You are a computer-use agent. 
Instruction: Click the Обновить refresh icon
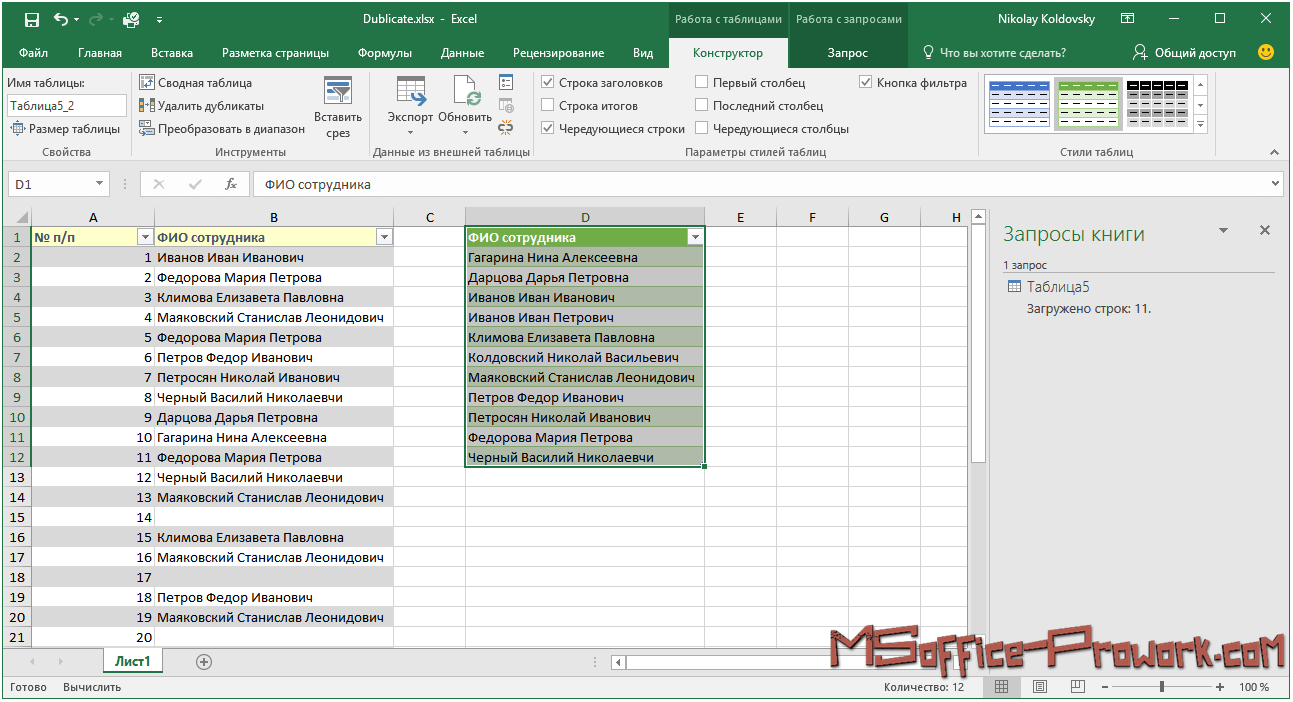point(466,92)
